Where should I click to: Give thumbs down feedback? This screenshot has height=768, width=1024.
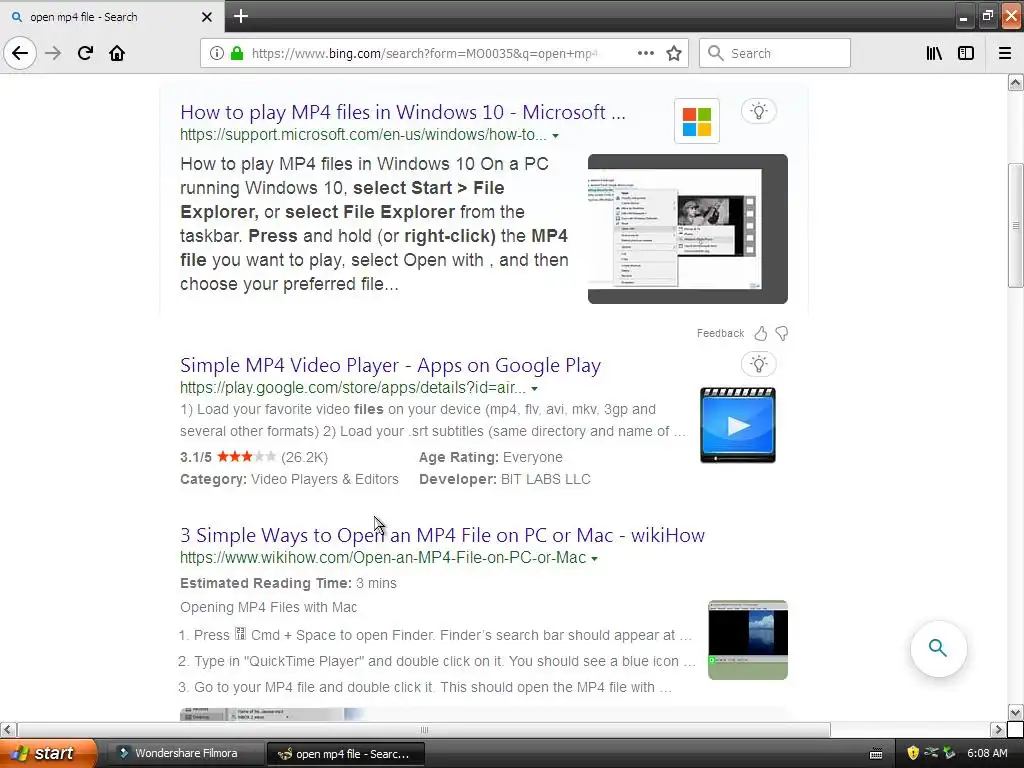tap(782, 334)
